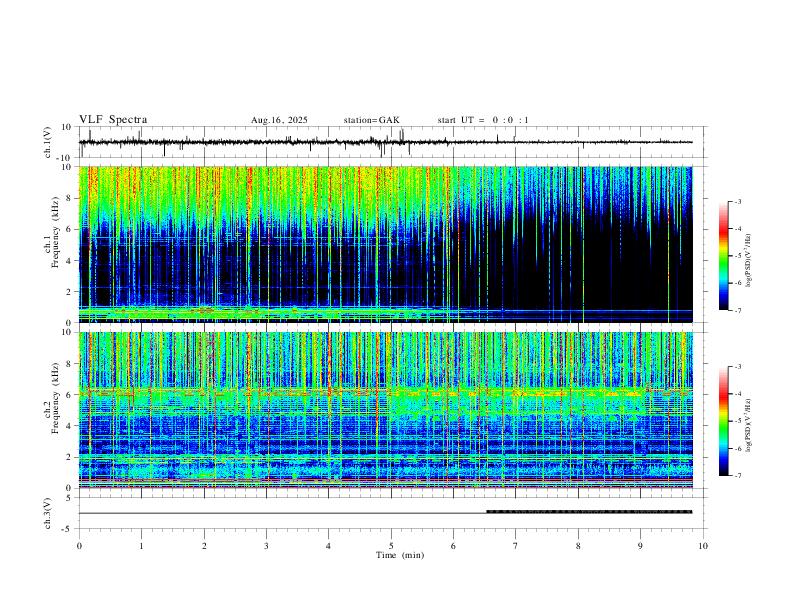Click the 'ch.3(V)' axis label
The height and width of the screenshot is (612, 792).
(x=48, y=513)
